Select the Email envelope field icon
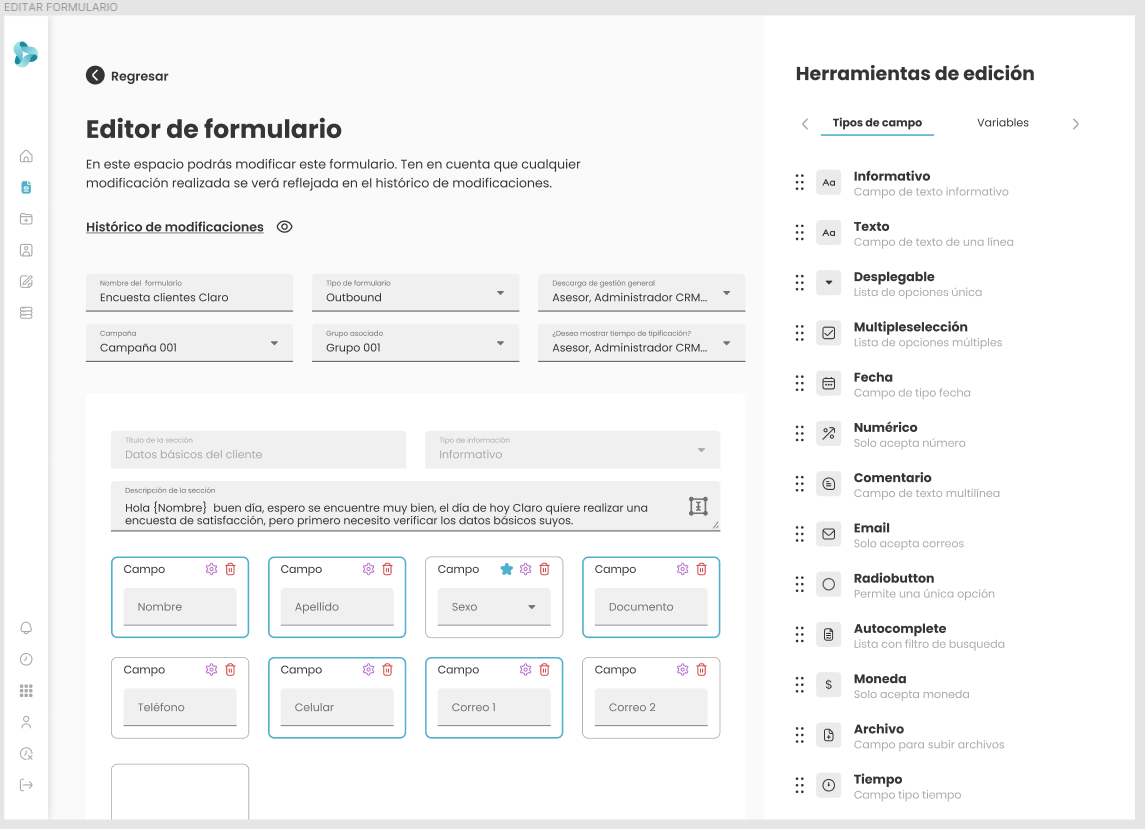The image size is (1145, 829). click(x=829, y=534)
